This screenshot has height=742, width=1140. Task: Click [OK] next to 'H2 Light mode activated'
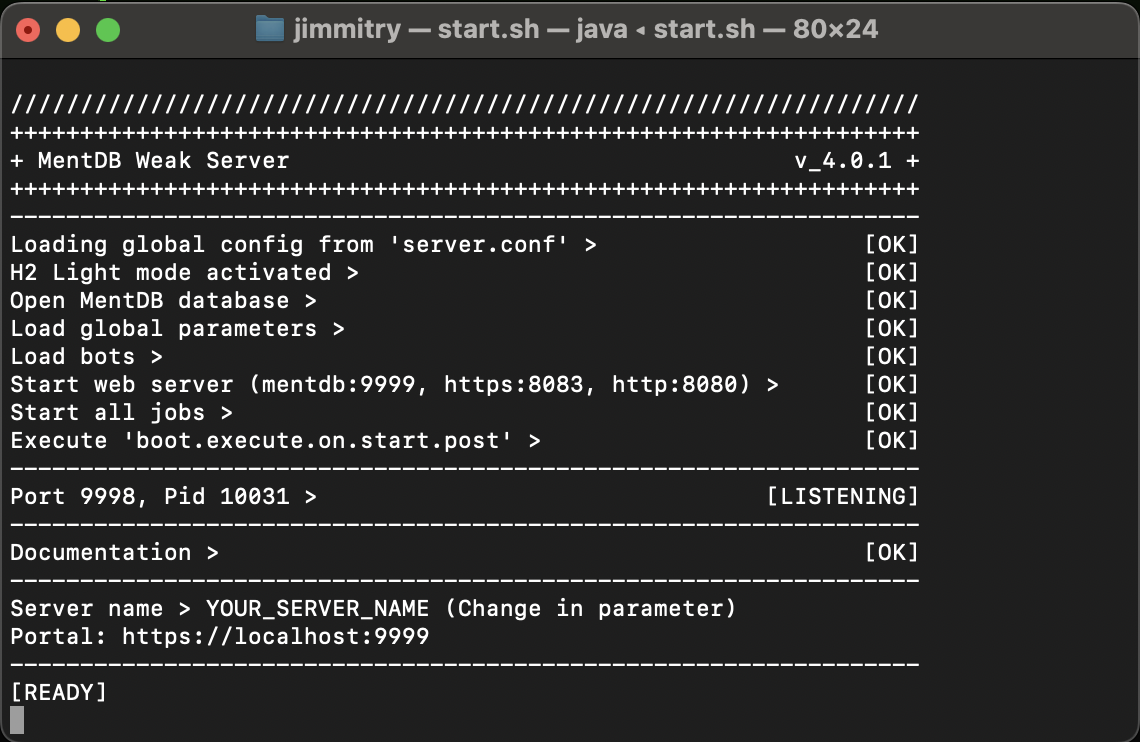(x=891, y=272)
